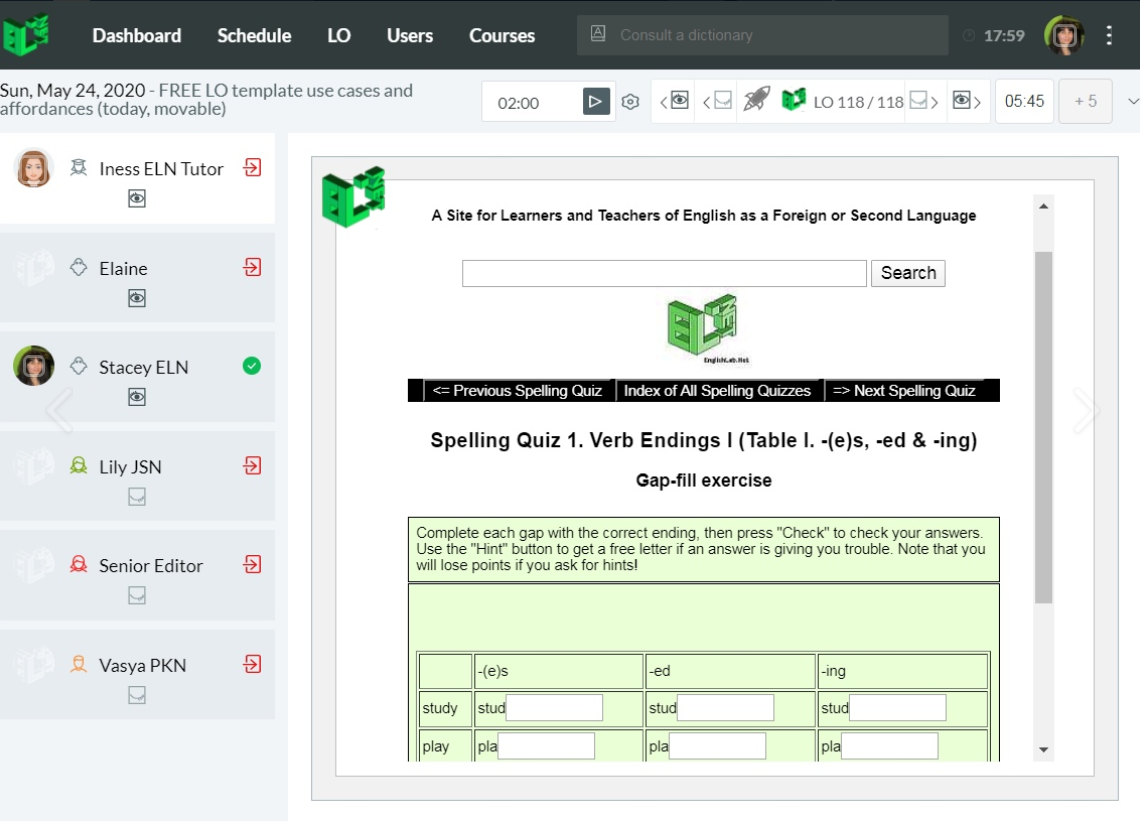This screenshot has height=821, width=1140.
Task: Remove Vasya PKN using red exit icon
Action: (x=252, y=664)
